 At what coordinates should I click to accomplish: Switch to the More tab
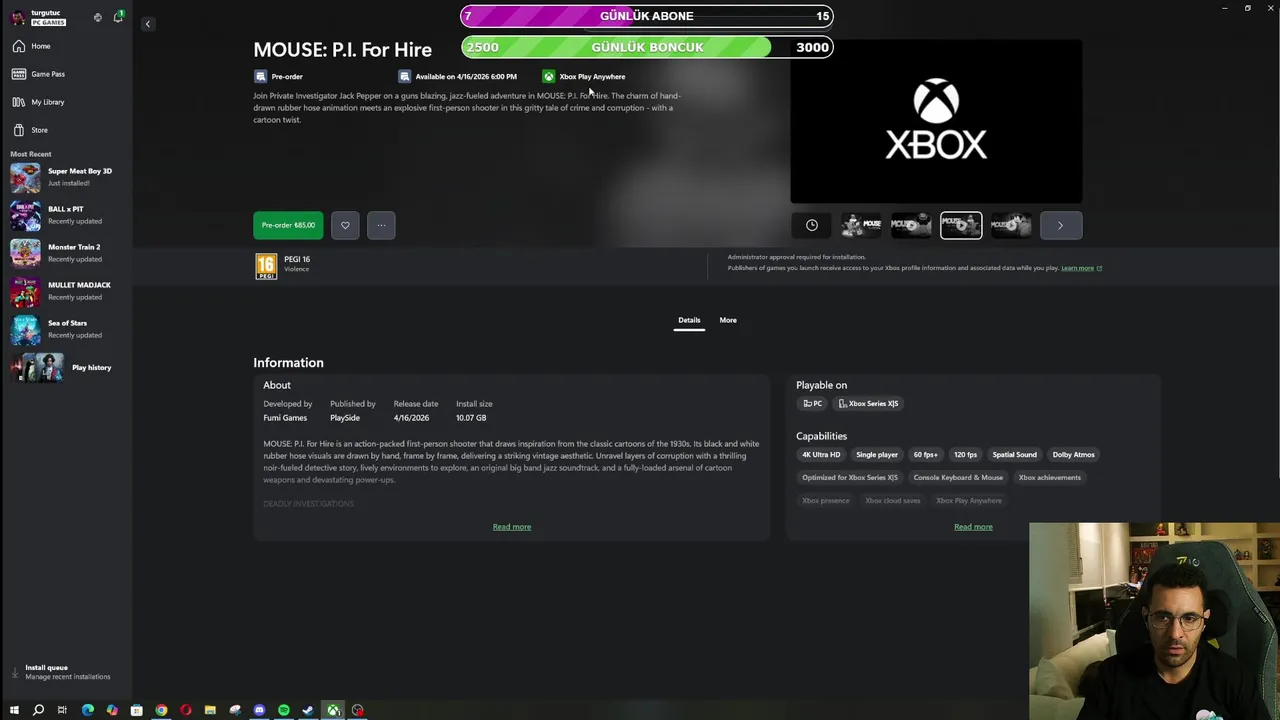pyautogui.click(x=728, y=320)
